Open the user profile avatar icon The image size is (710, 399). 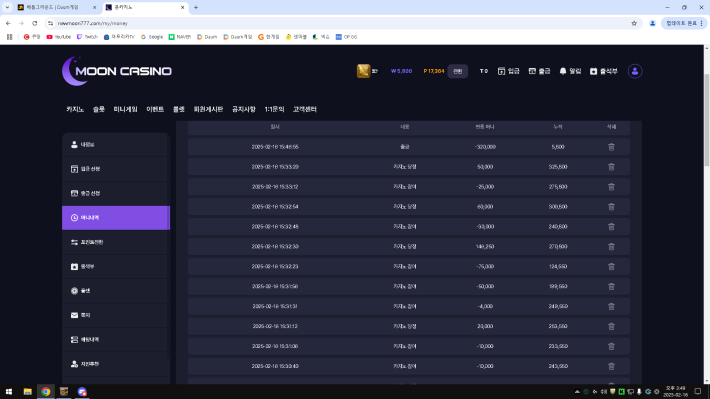coord(635,71)
